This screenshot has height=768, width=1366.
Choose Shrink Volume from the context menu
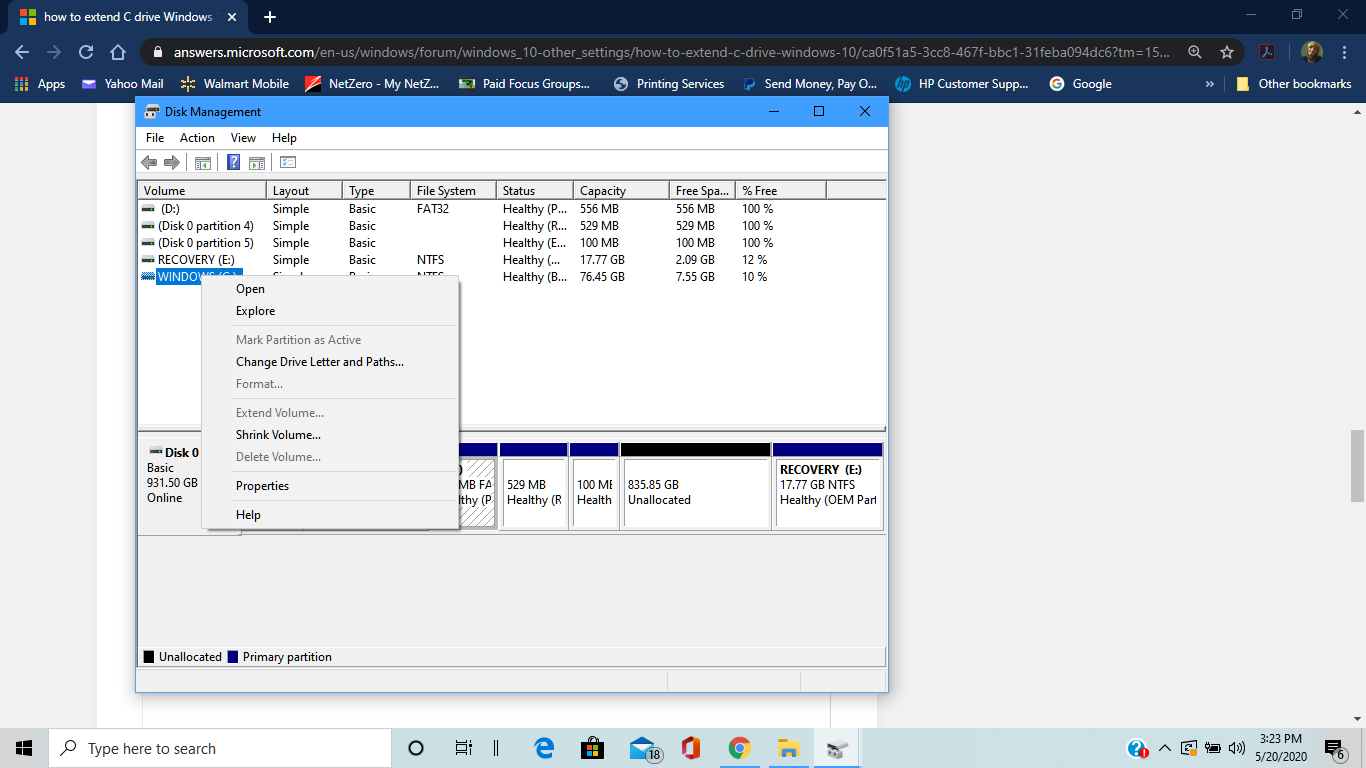click(x=278, y=435)
